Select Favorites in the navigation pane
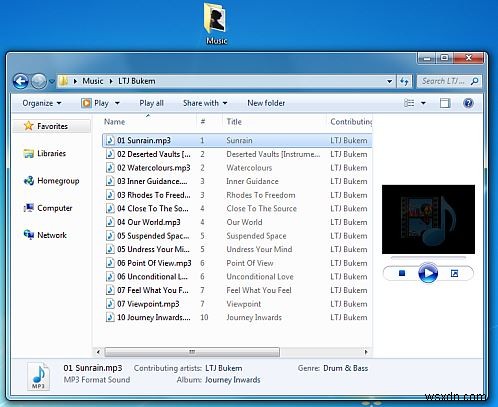The image size is (498, 407). click(52, 126)
